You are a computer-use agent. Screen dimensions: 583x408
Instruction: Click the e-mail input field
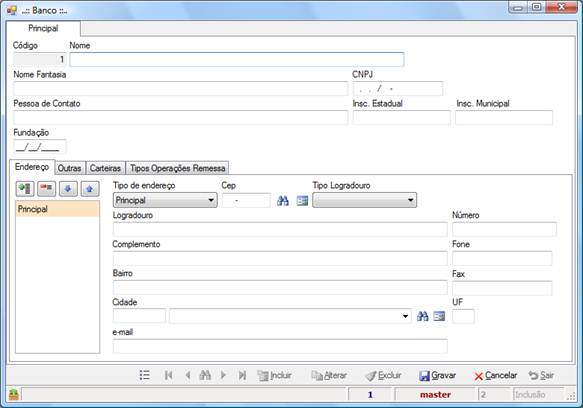[x=280, y=346]
